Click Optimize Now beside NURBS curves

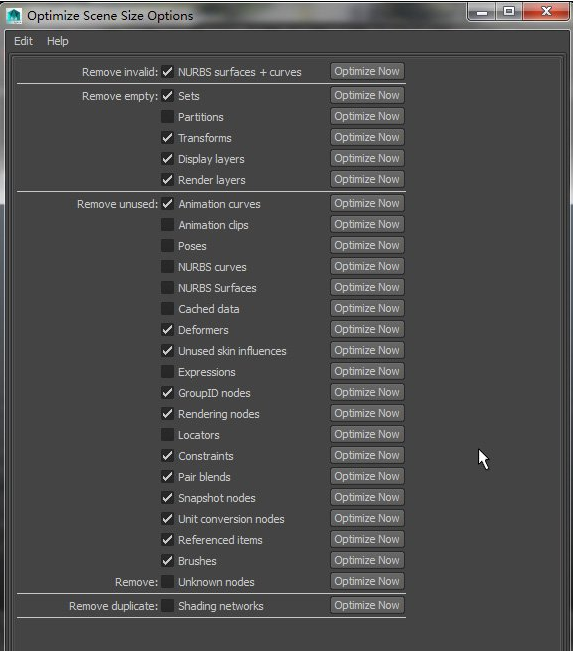click(367, 266)
